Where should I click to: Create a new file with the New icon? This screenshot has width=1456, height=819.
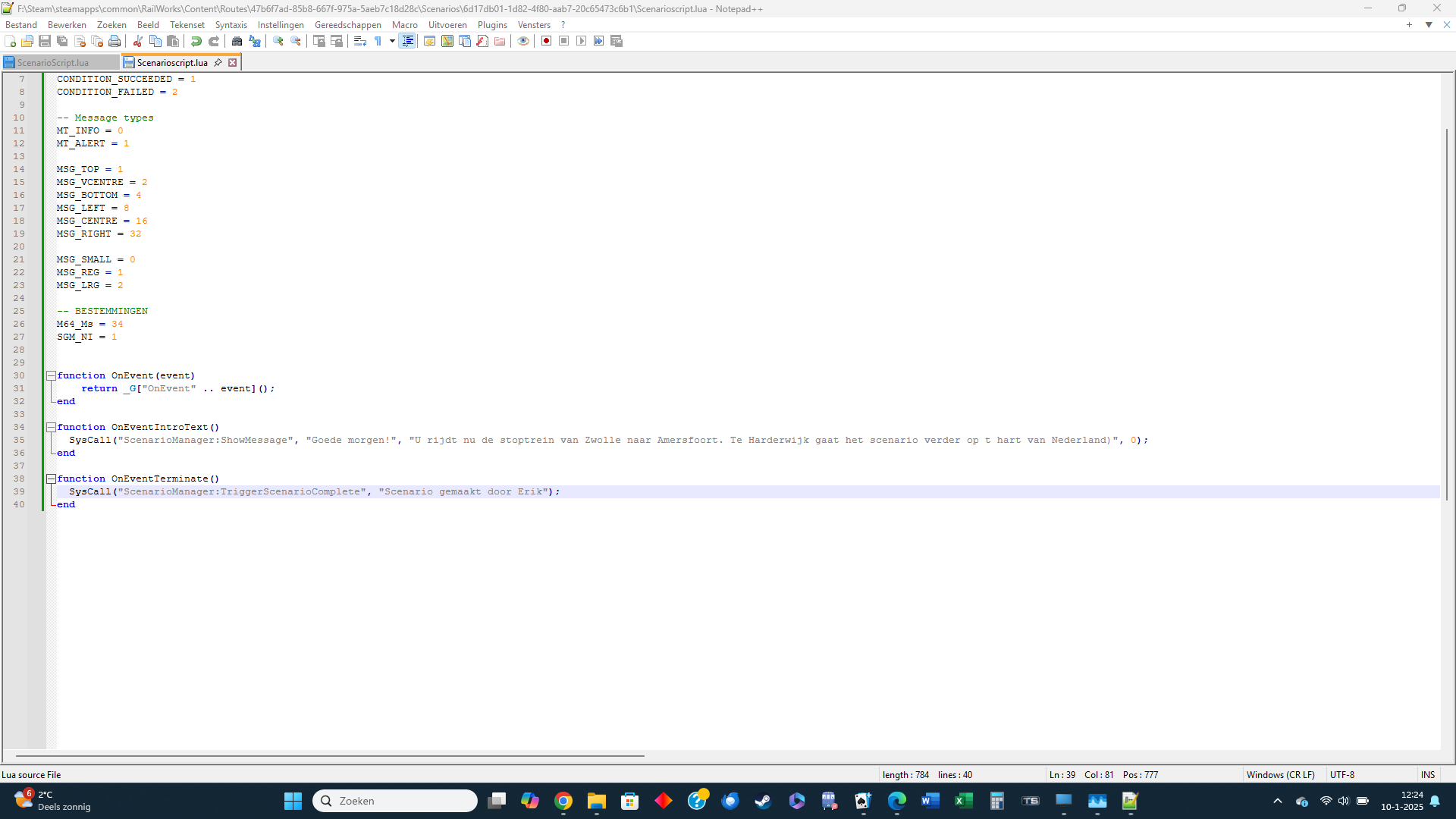(11, 41)
